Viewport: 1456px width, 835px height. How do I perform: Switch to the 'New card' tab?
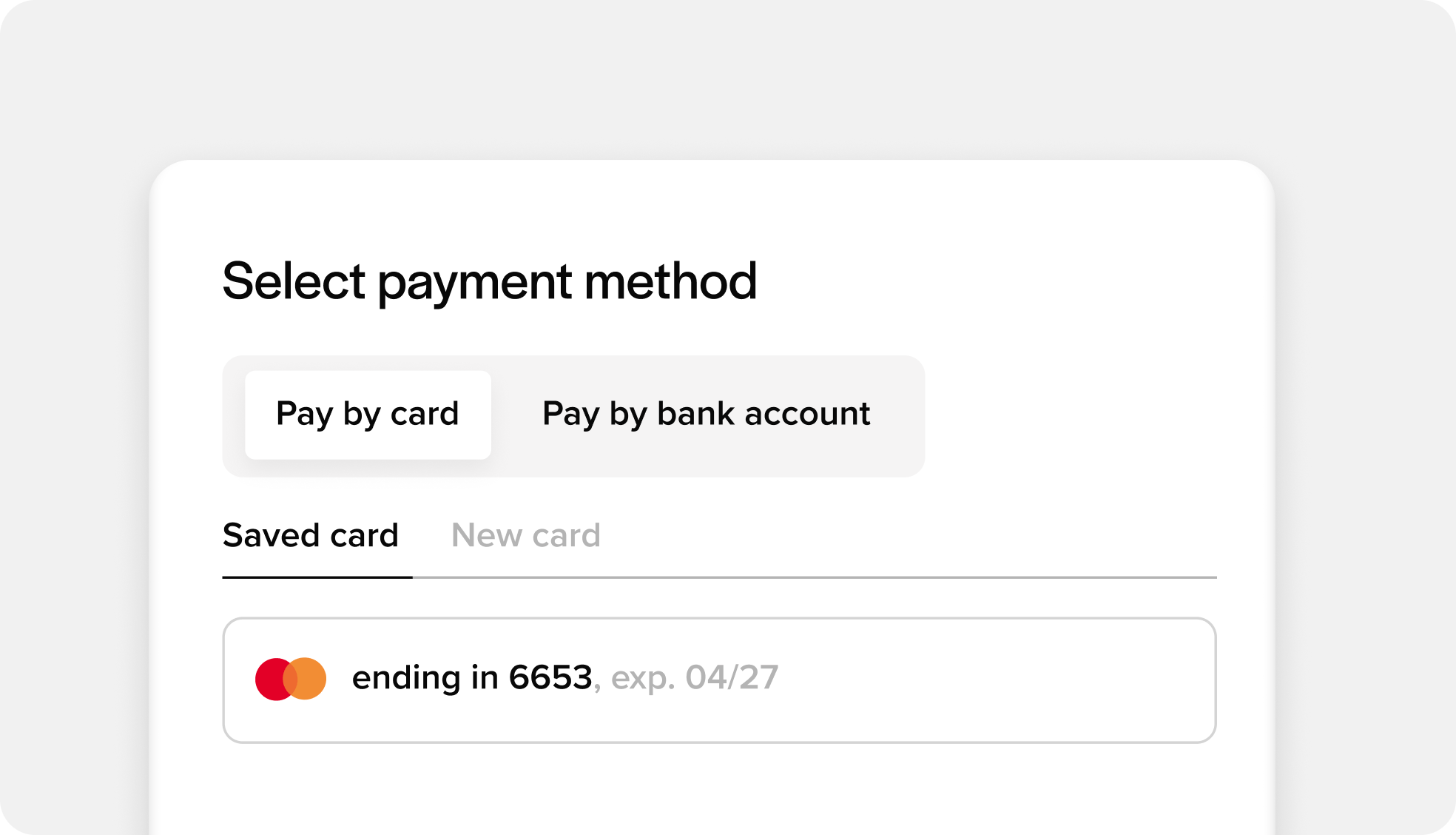[526, 536]
